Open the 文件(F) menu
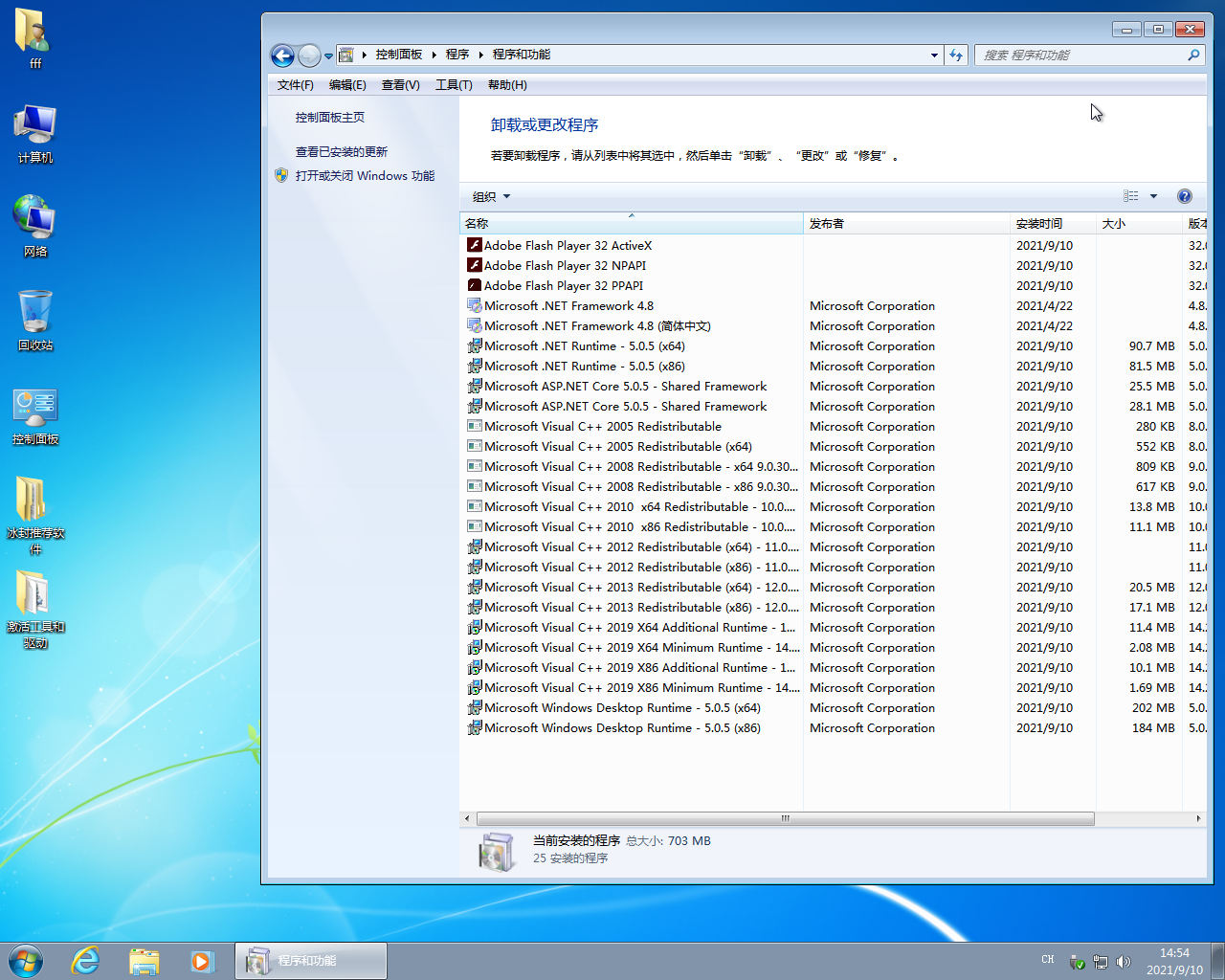Image resolution: width=1225 pixels, height=980 pixels. point(295,85)
